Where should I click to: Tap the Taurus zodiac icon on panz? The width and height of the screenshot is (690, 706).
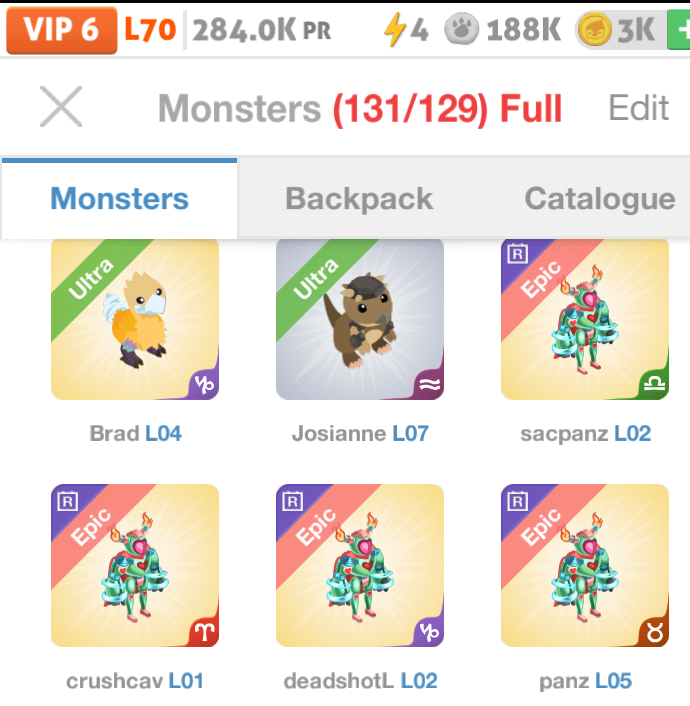[x=654, y=632]
